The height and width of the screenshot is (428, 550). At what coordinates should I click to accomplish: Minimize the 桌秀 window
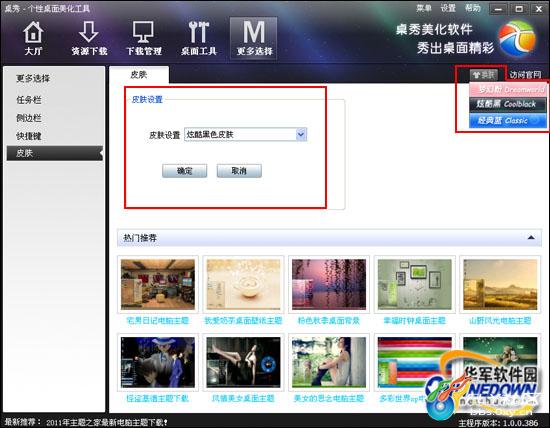[x=498, y=9]
